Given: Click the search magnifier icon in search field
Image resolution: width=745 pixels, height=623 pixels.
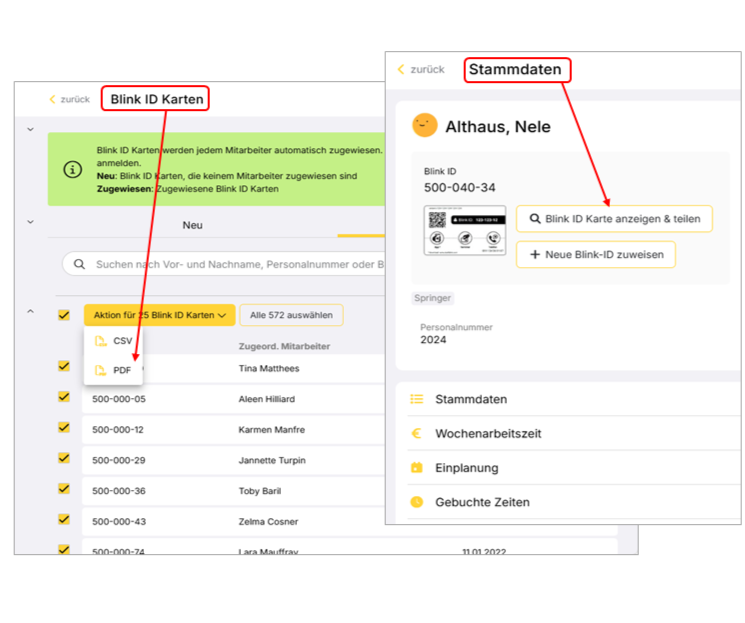Looking at the screenshot, I should (79, 264).
